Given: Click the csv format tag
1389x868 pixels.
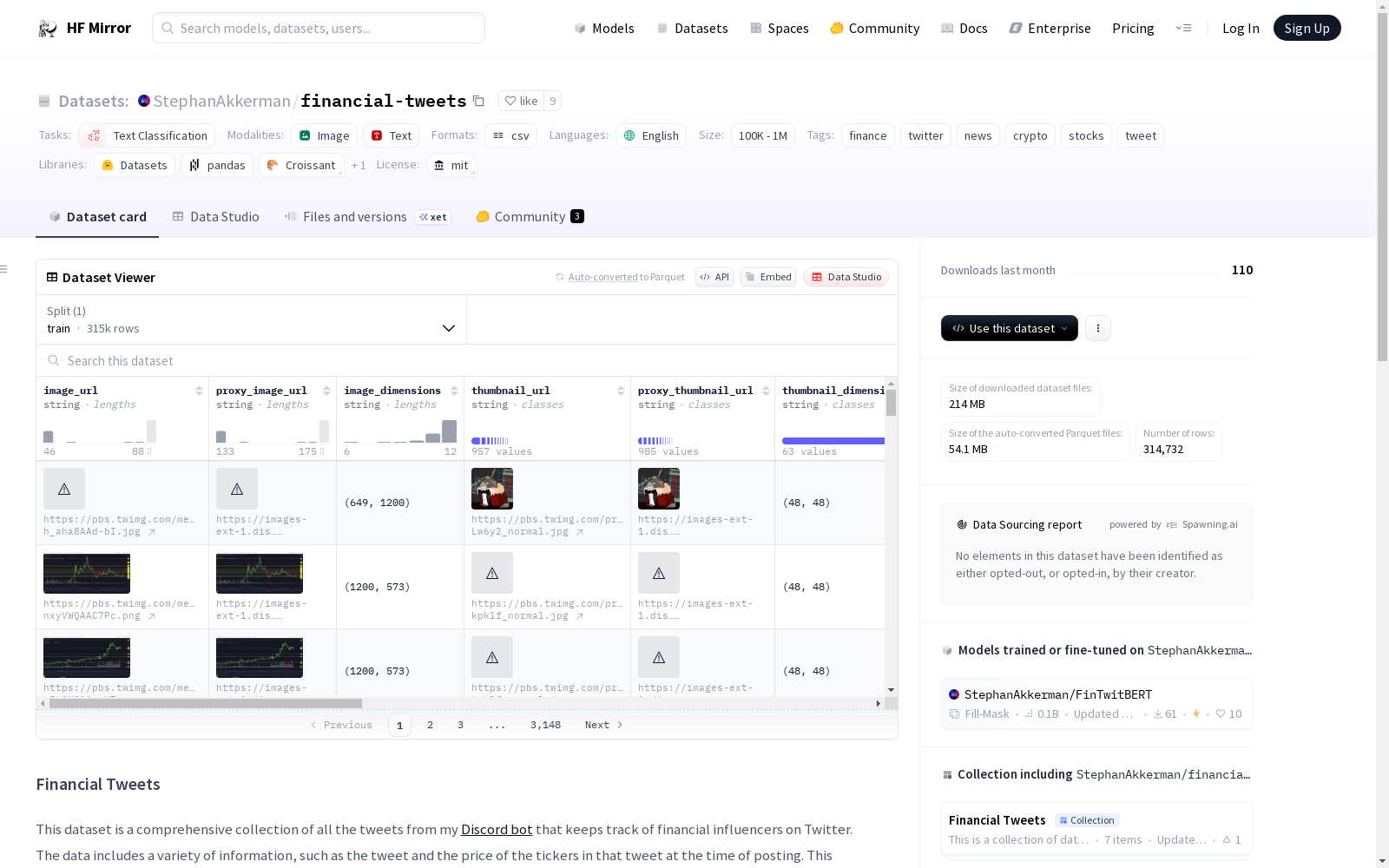Looking at the screenshot, I should tap(510, 135).
